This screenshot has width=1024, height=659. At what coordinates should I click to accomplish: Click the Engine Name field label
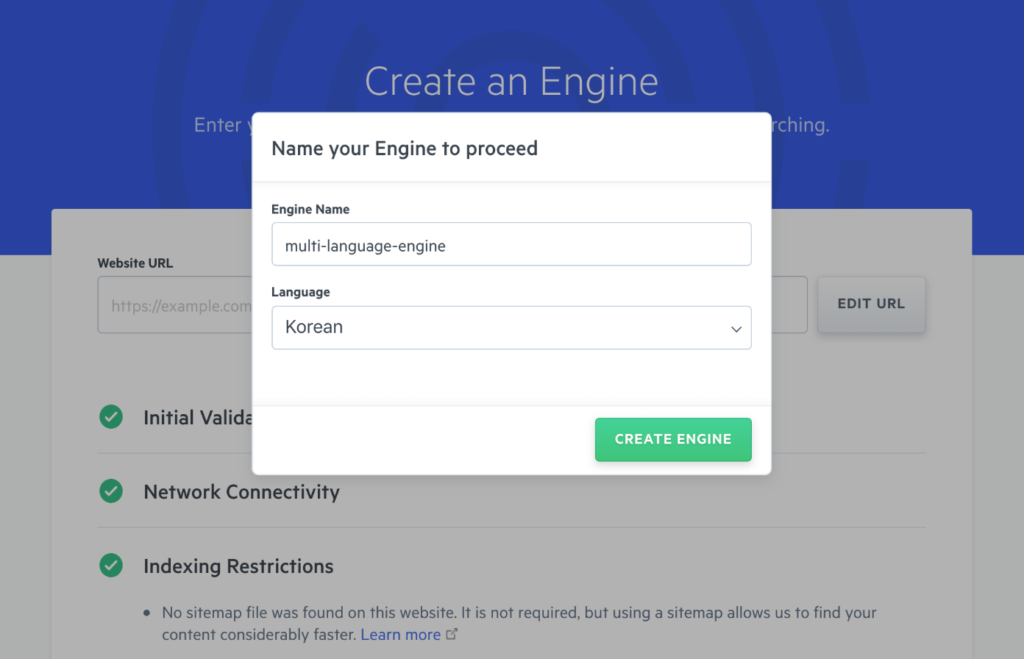coord(310,210)
